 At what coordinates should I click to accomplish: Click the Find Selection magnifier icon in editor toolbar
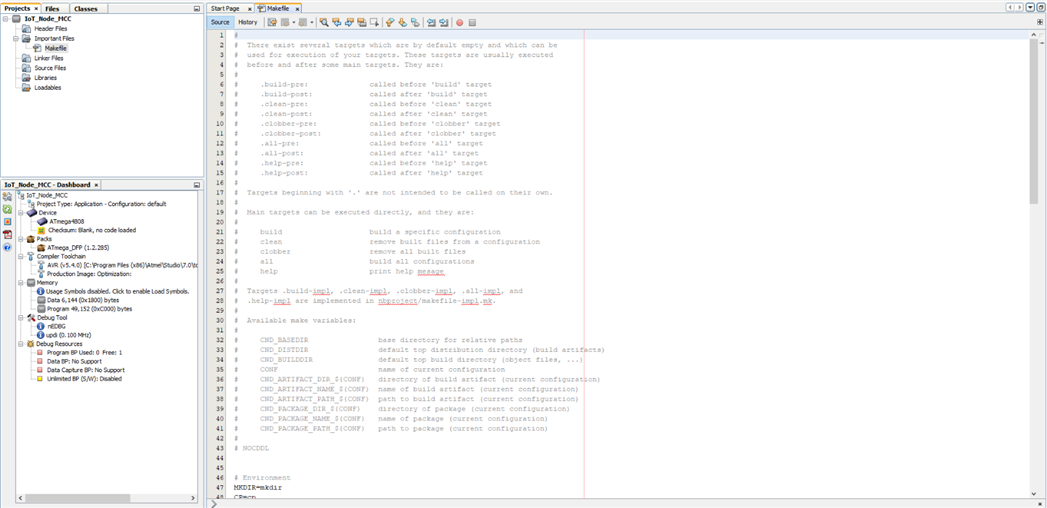[x=323, y=22]
